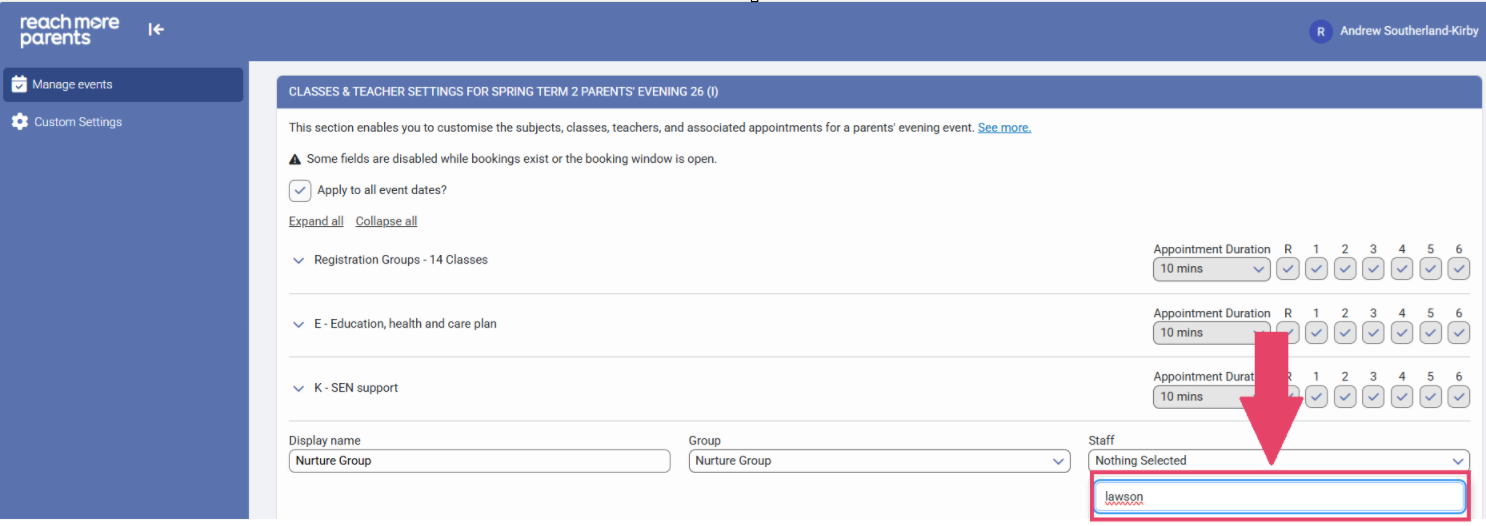Toggle year 3 checkbox for K - SEN support
The width and height of the screenshot is (1486, 526).
(x=1374, y=396)
